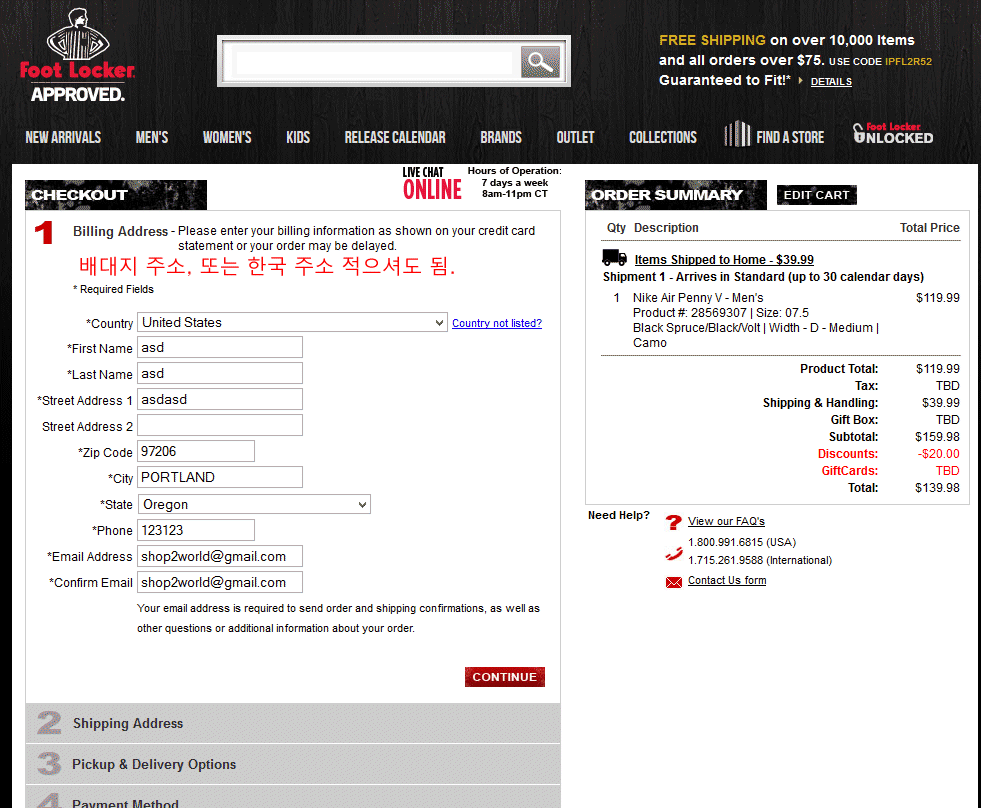
Task: Open the New Arrivals menu
Action: (63, 137)
